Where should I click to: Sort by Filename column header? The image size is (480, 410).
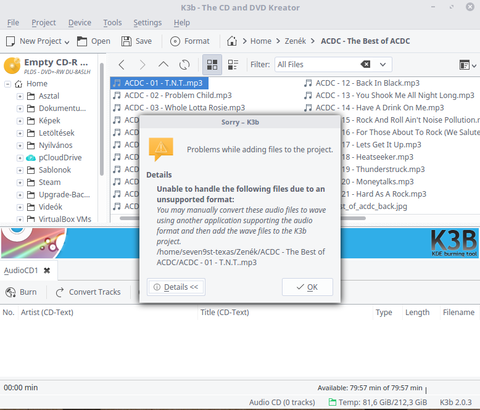click(458, 312)
